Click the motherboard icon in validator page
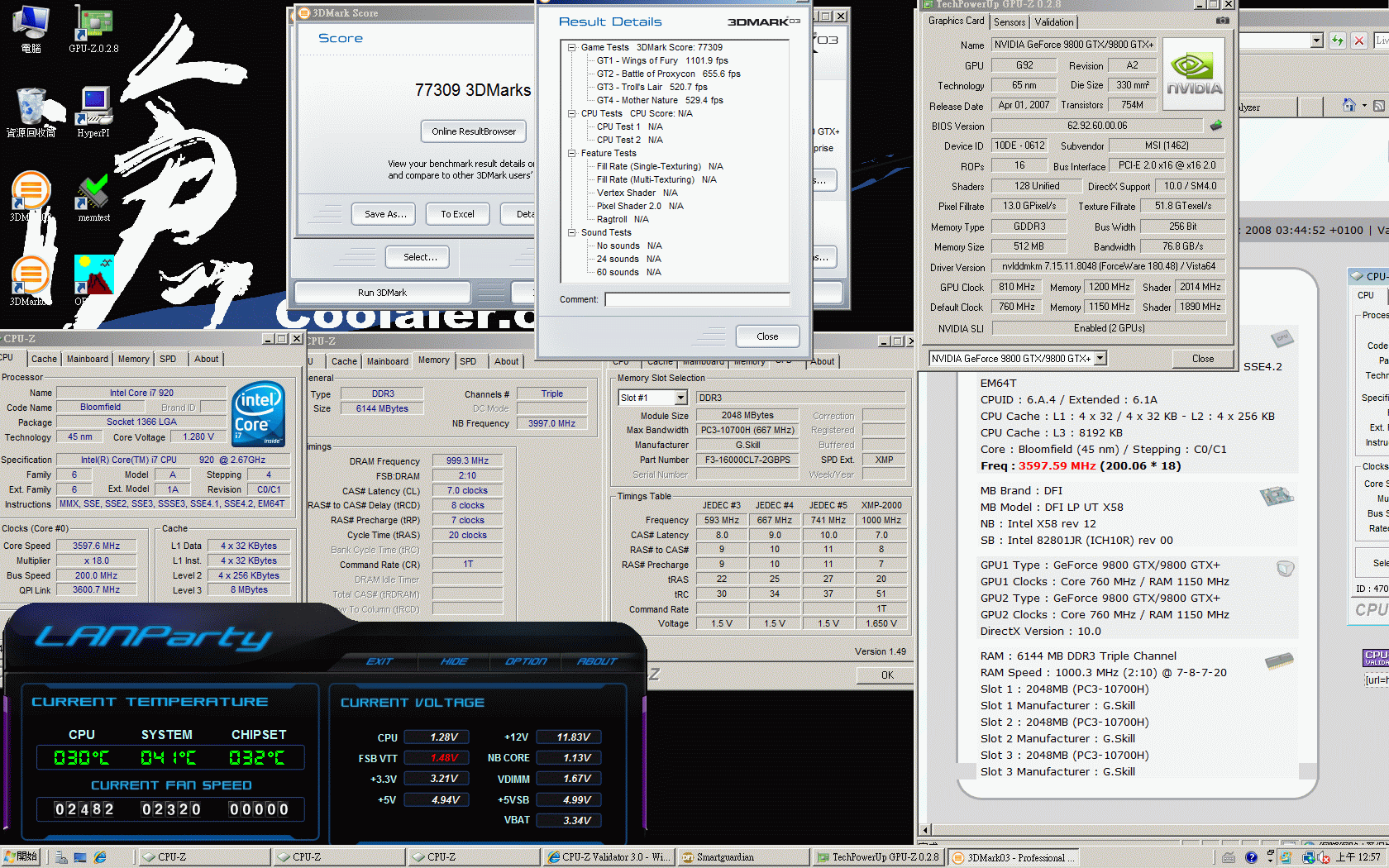The image size is (1389, 868). click(1277, 495)
